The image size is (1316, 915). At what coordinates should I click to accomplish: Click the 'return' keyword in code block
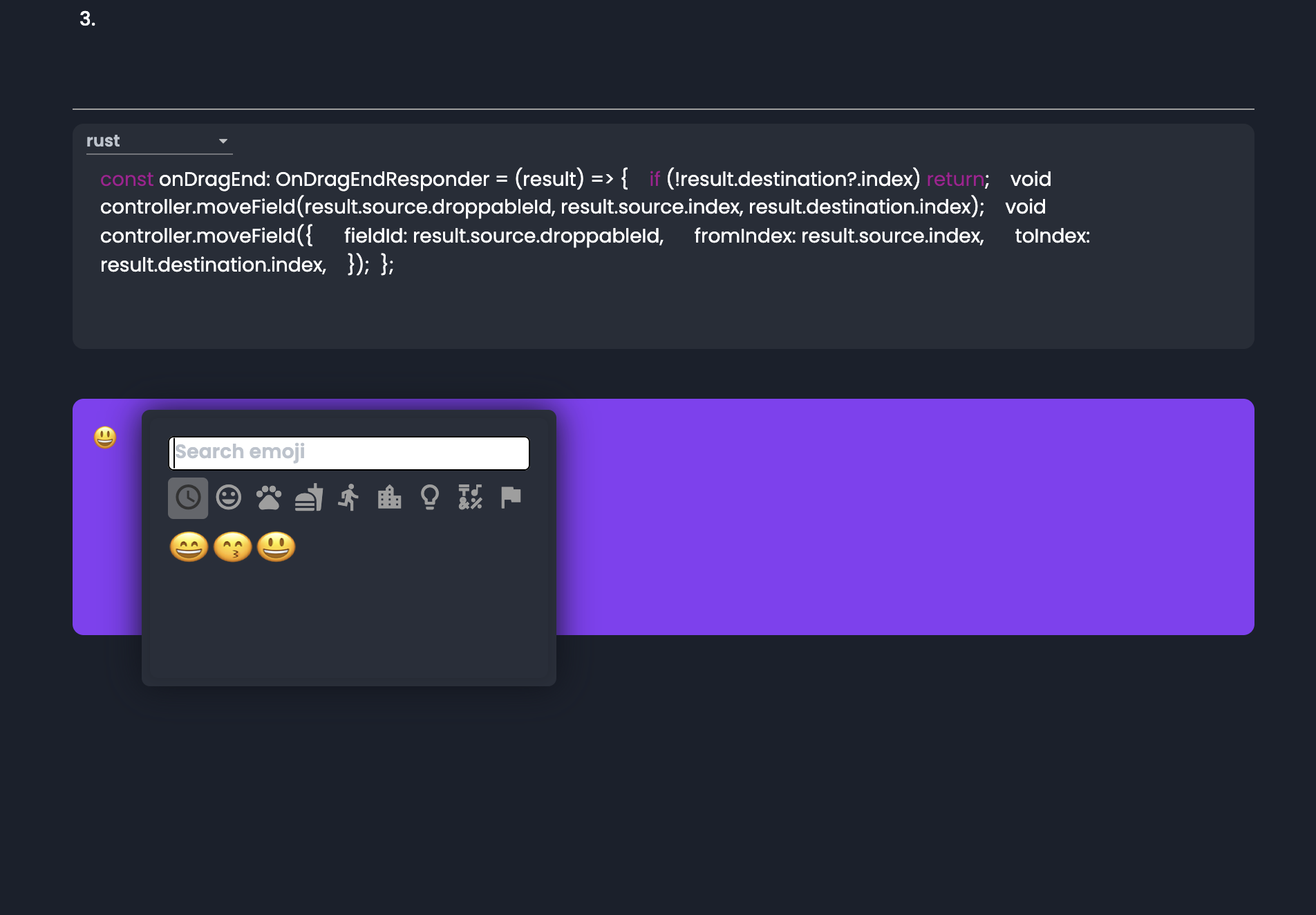[955, 179]
